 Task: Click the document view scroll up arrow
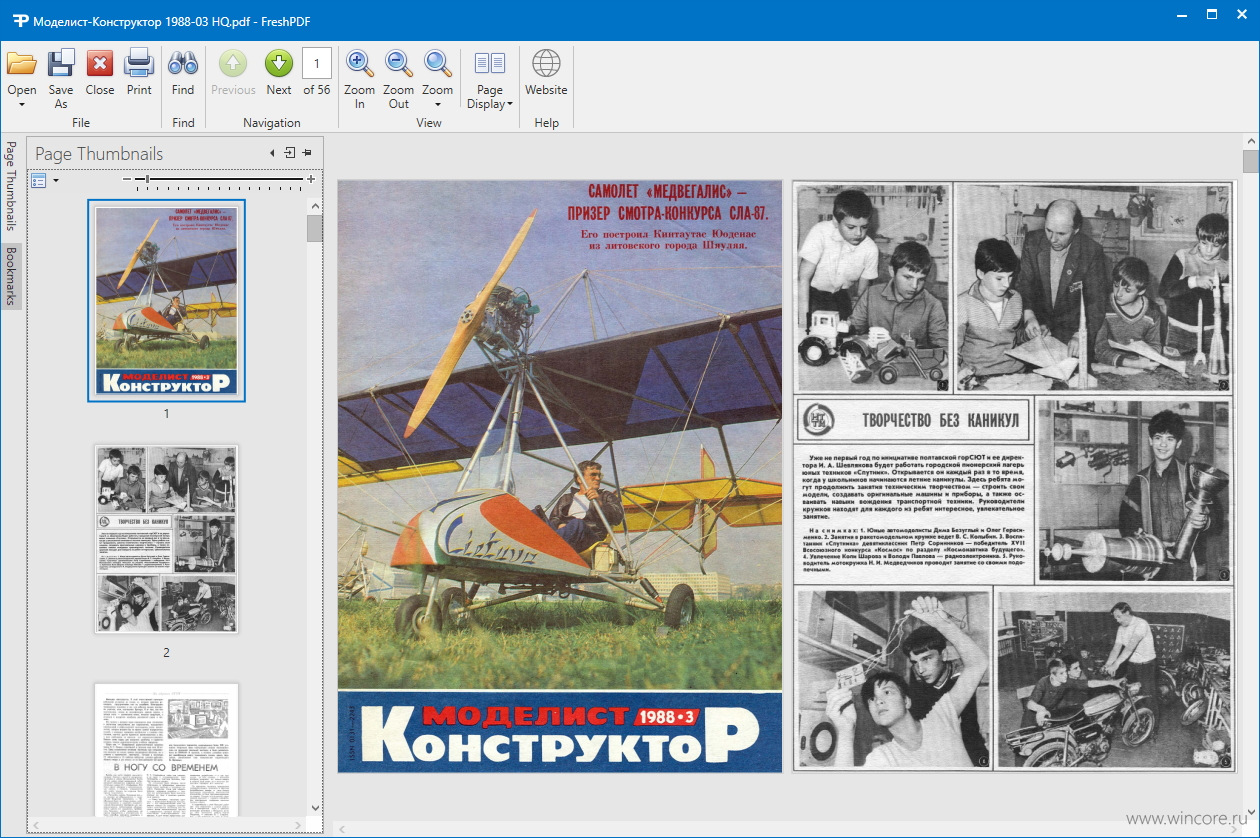[1251, 141]
